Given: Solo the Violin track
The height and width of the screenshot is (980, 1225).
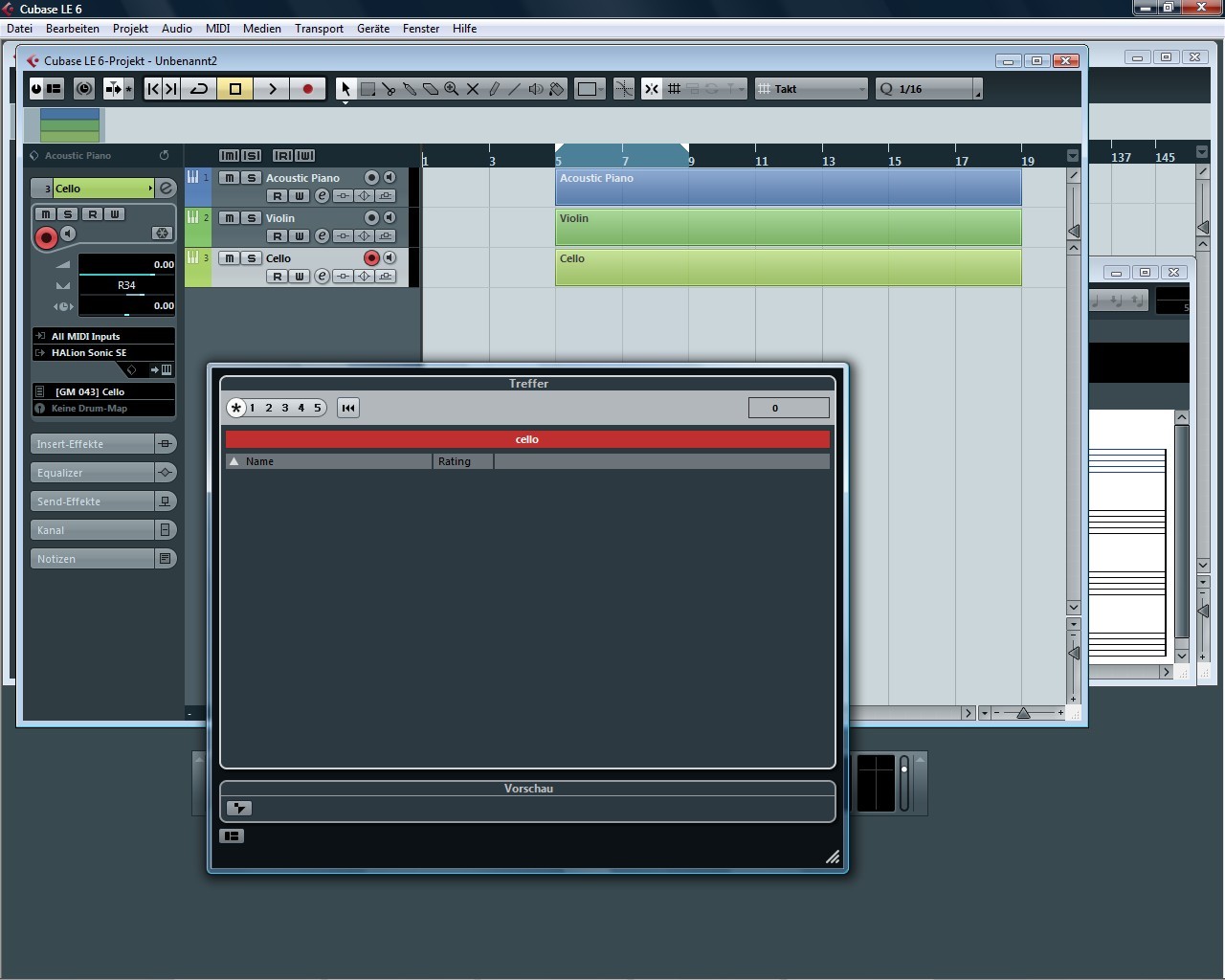Looking at the screenshot, I should 252,218.
